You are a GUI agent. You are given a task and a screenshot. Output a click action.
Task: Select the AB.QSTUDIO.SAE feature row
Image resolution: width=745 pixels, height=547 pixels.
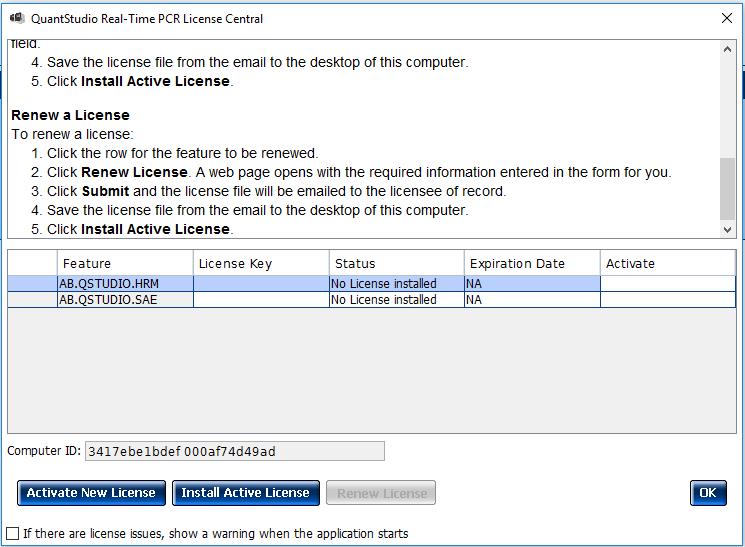[x=372, y=300]
